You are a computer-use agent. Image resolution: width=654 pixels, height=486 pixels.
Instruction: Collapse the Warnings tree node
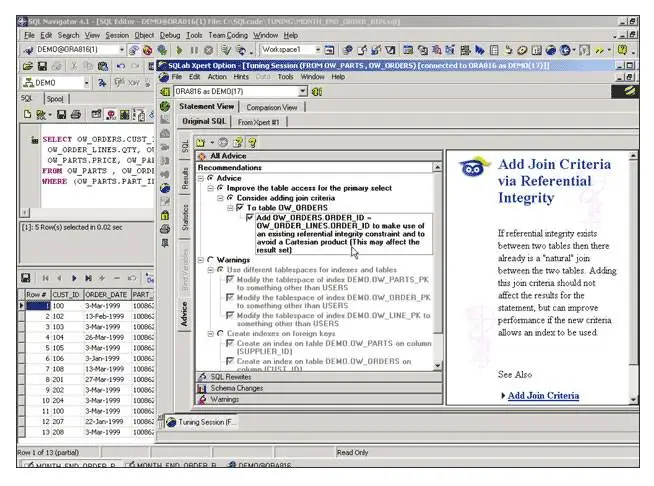pos(201,260)
